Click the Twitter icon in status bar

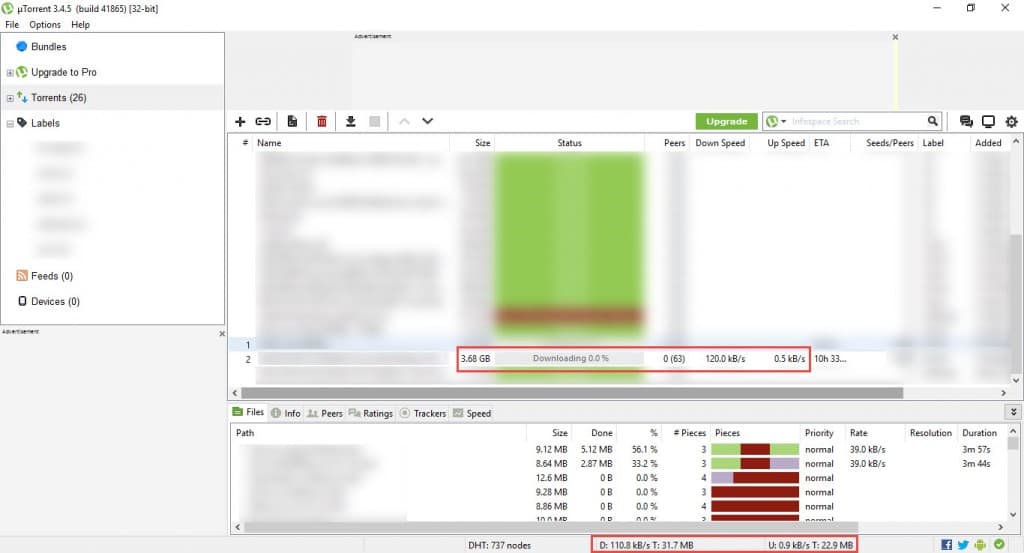click(963, 544)
